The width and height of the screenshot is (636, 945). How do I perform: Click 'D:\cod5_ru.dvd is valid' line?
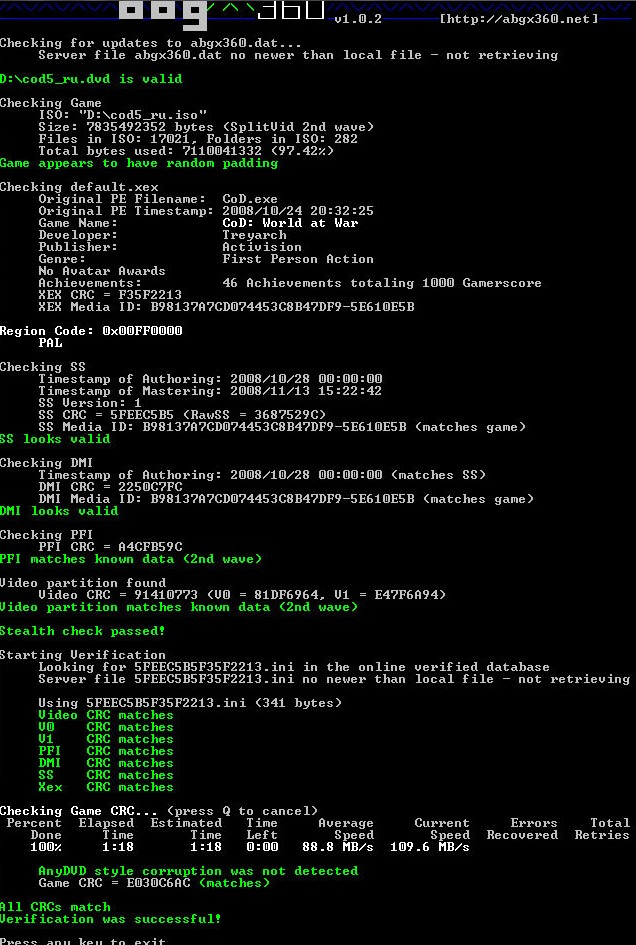pyautogui.click(x=91, y=79)
